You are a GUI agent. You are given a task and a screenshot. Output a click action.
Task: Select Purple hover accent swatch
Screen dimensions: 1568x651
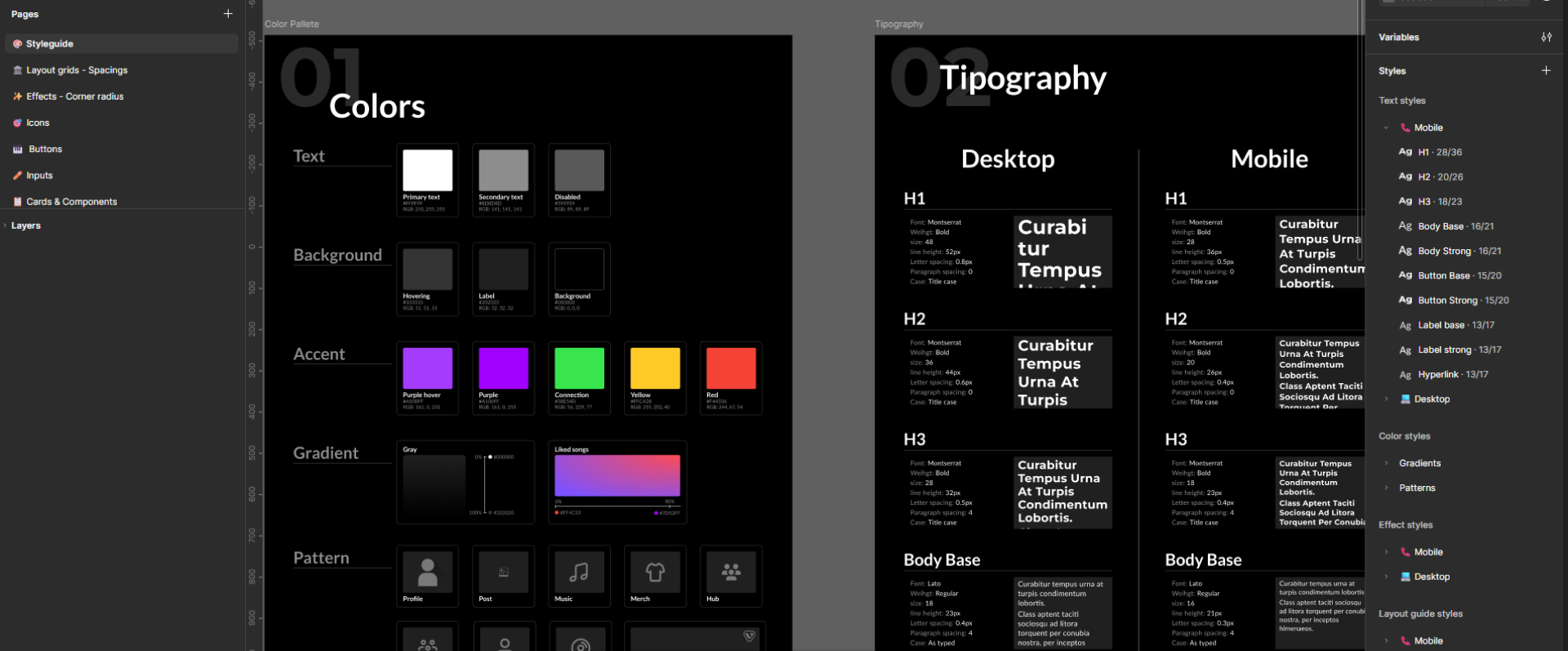(427, 368)
